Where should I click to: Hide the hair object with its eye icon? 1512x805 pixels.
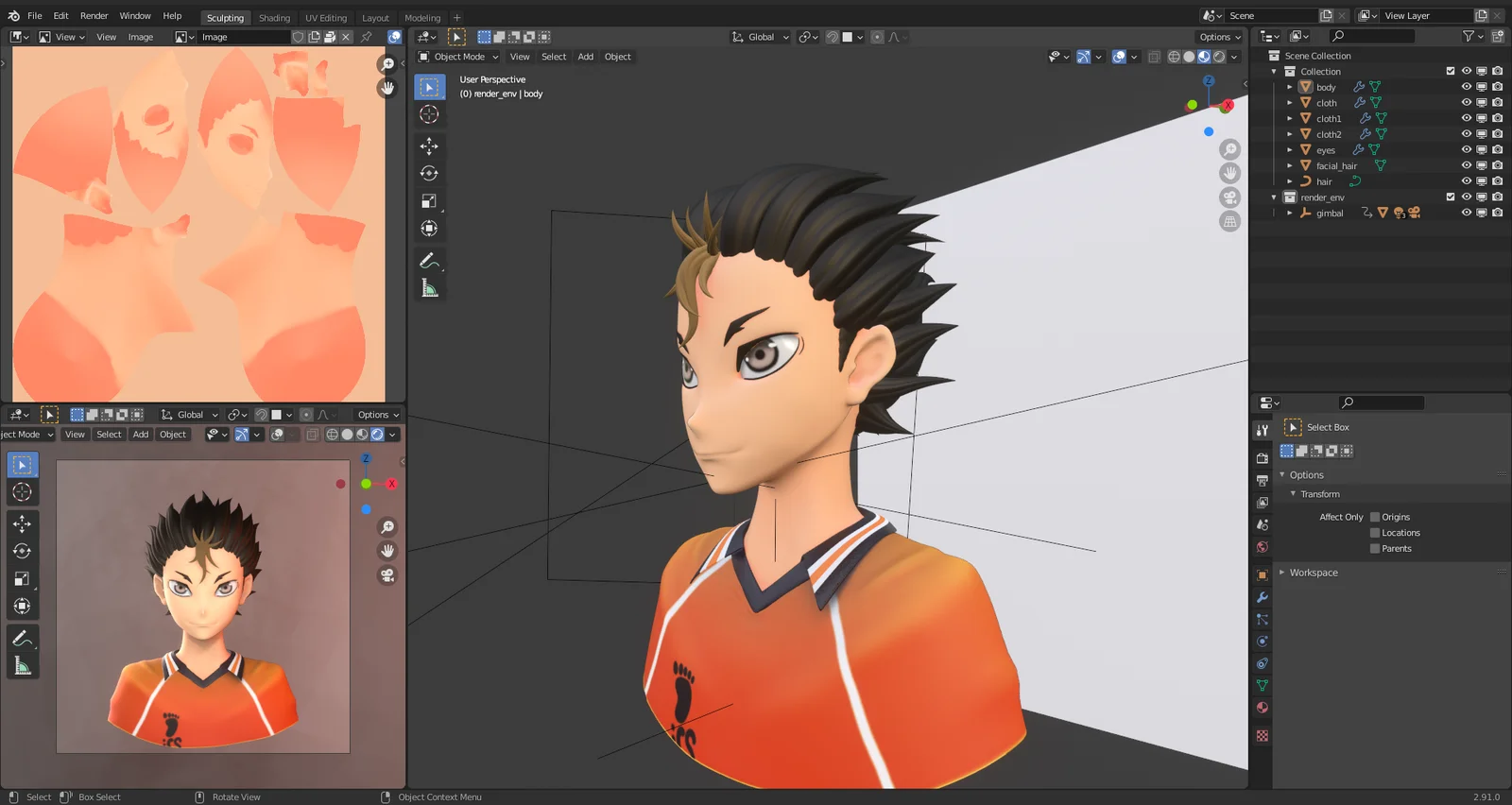pos(1467,181)
